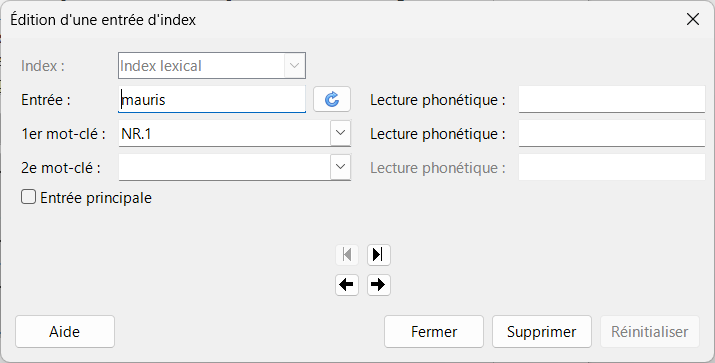Close the Édition d'une entrée d'index dialog
Screen dimensions: 715x363
pos(693,19)
